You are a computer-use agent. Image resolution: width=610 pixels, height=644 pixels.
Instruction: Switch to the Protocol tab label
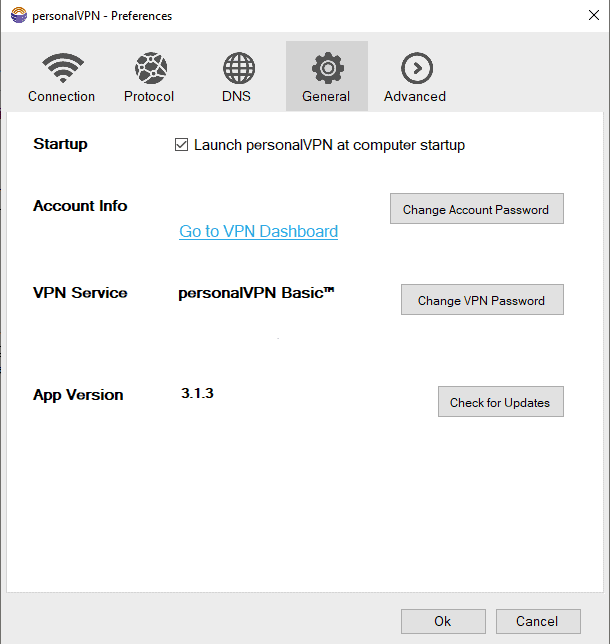pyautogui.click(x=149, y=96)
